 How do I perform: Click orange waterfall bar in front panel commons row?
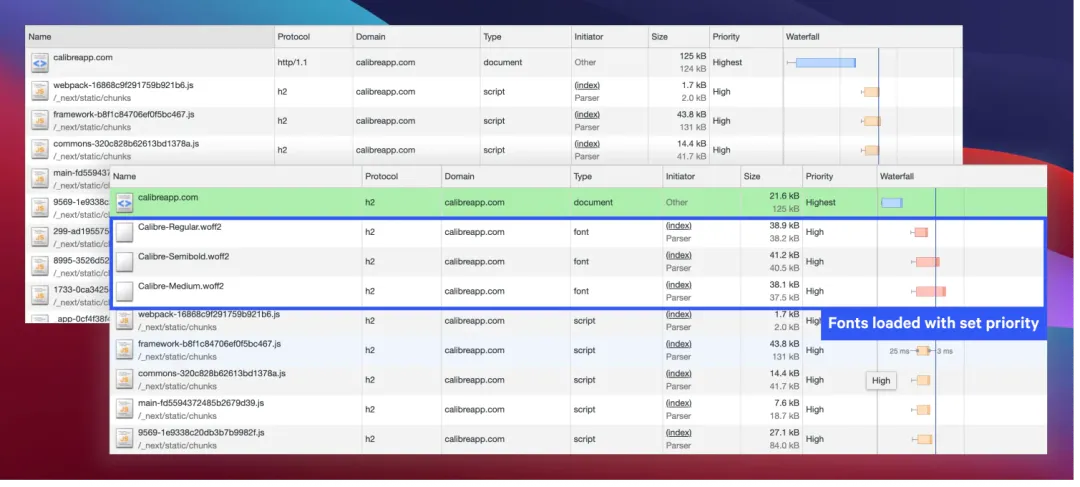pyautogui.click(x=923, y=381)
